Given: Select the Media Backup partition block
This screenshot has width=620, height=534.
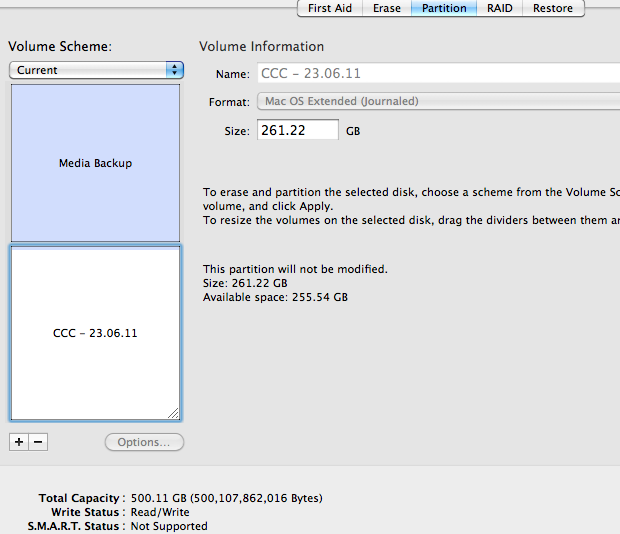Looking at the screenshot, I should pyautogui.click(x=95, y=162).
